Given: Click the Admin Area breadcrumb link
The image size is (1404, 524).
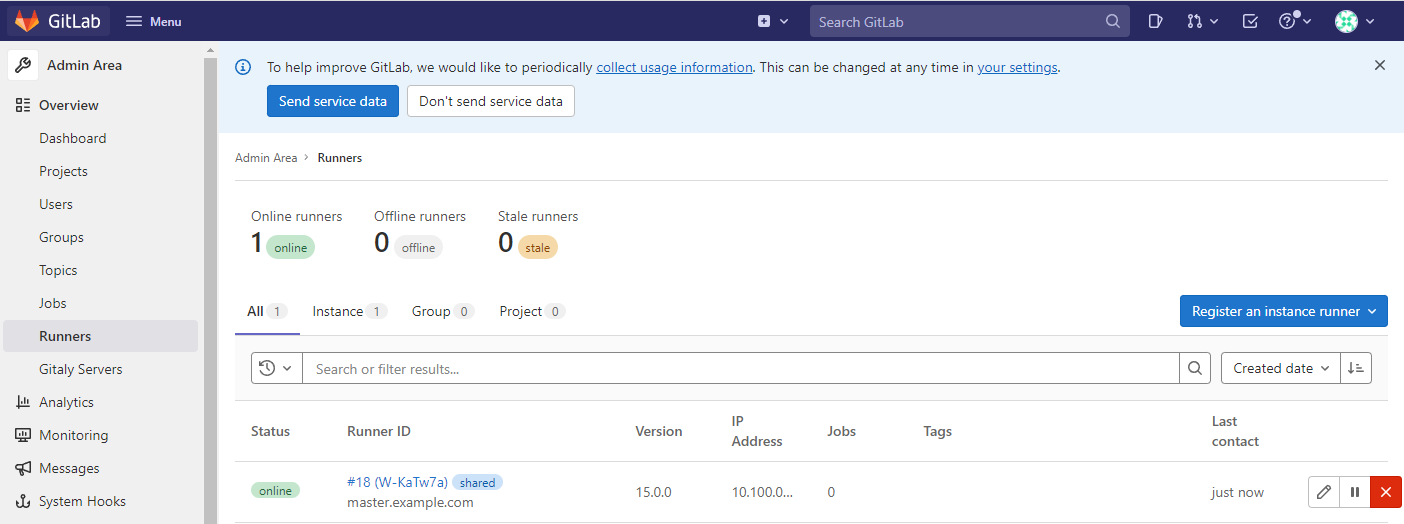Looking at the screenshot, I should (x=266, y=158).
